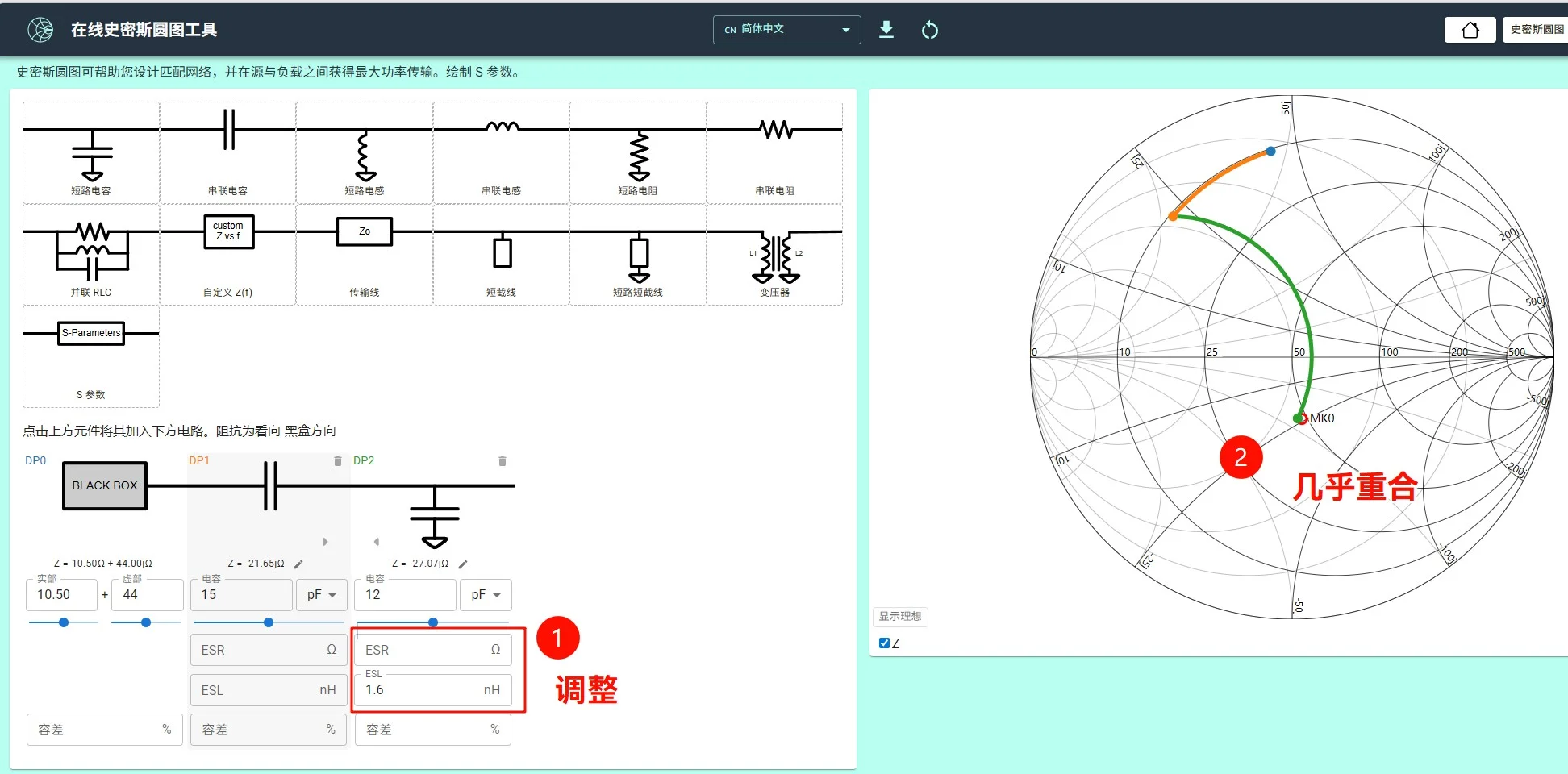Add the S-Parameters block component

(x=91, y=356)
